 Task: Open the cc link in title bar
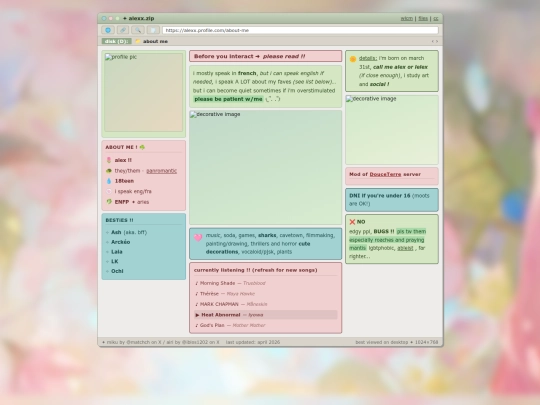(x=436, y=19)
